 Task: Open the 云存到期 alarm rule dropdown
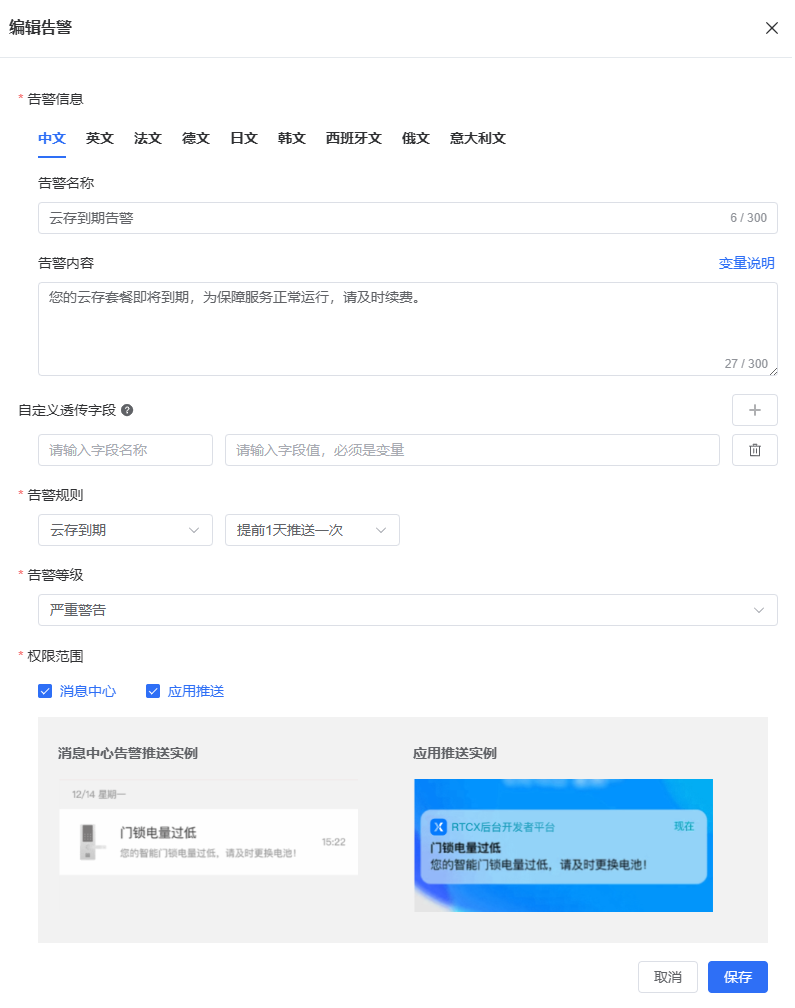(x=125, y=530)
